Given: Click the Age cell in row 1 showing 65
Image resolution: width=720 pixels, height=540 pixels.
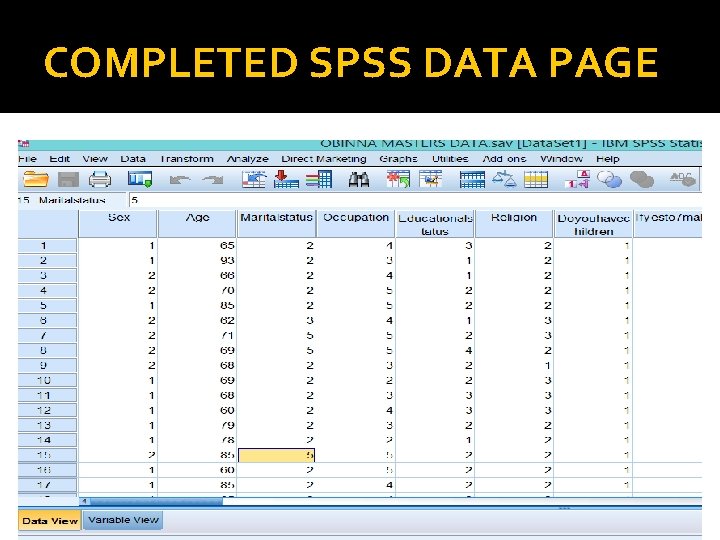Looking at the screenshot, I should [x=197, y=246].
